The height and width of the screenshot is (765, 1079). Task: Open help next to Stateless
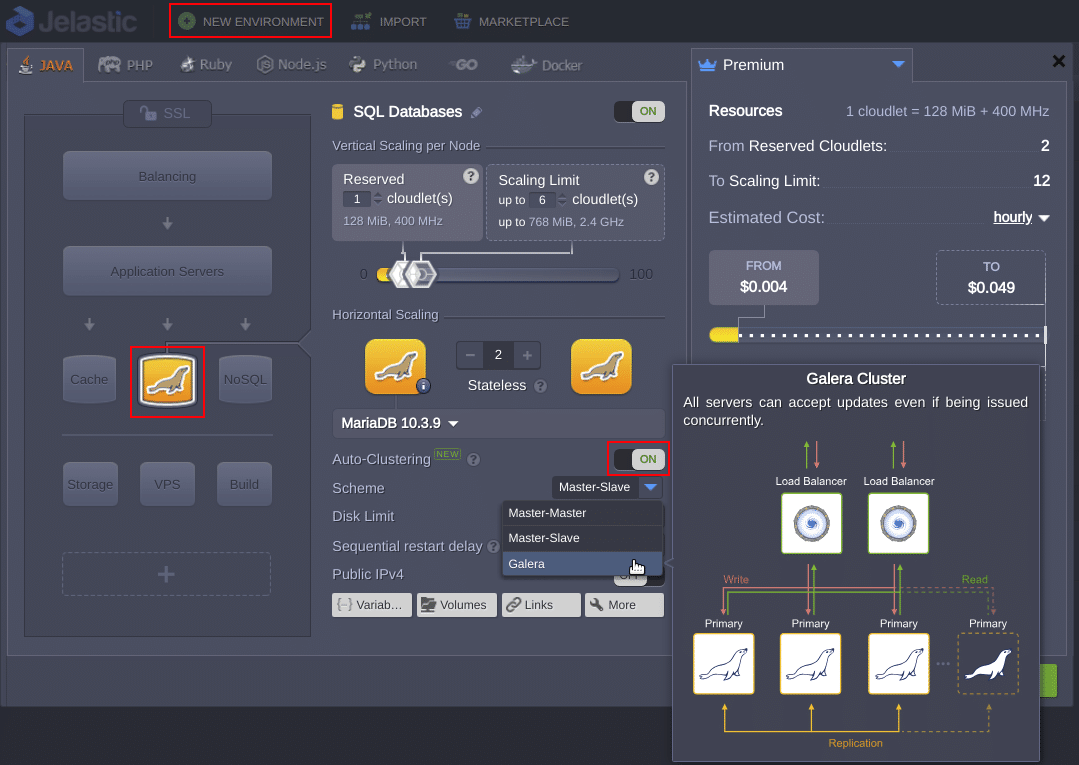[541, 386]
